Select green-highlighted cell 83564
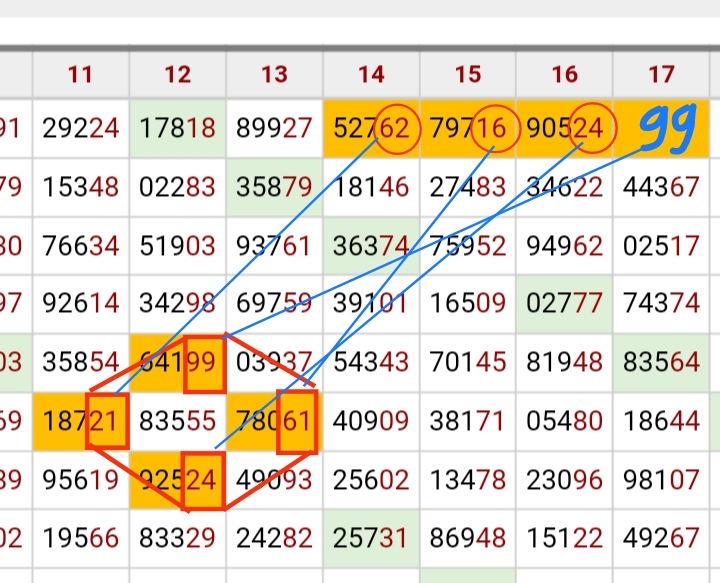720x583 pixels. pyautogui.click(x=661, y=363)
